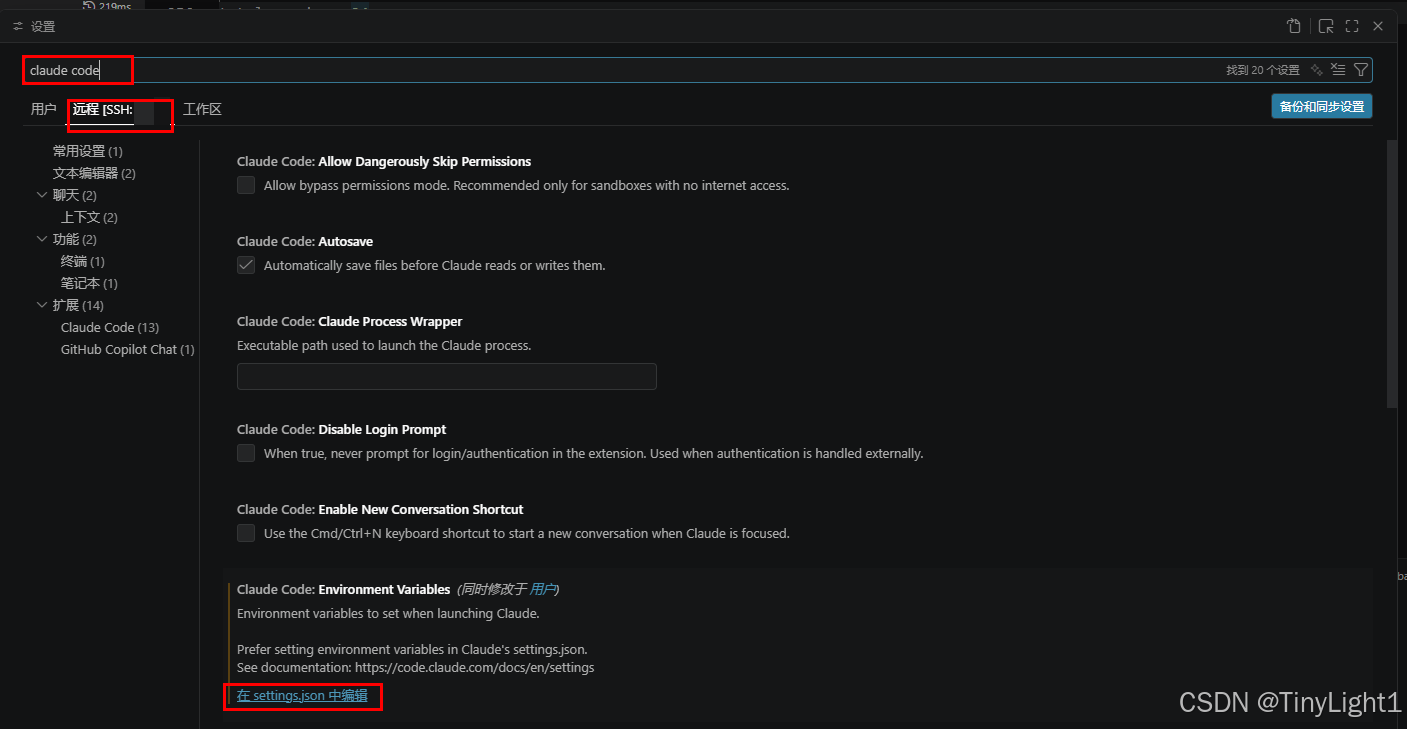Click the Enable New Conversation Shortcut title
The width and height of the screenshot is (1407, 729).
pyautogui.click(x=380, y=509)
